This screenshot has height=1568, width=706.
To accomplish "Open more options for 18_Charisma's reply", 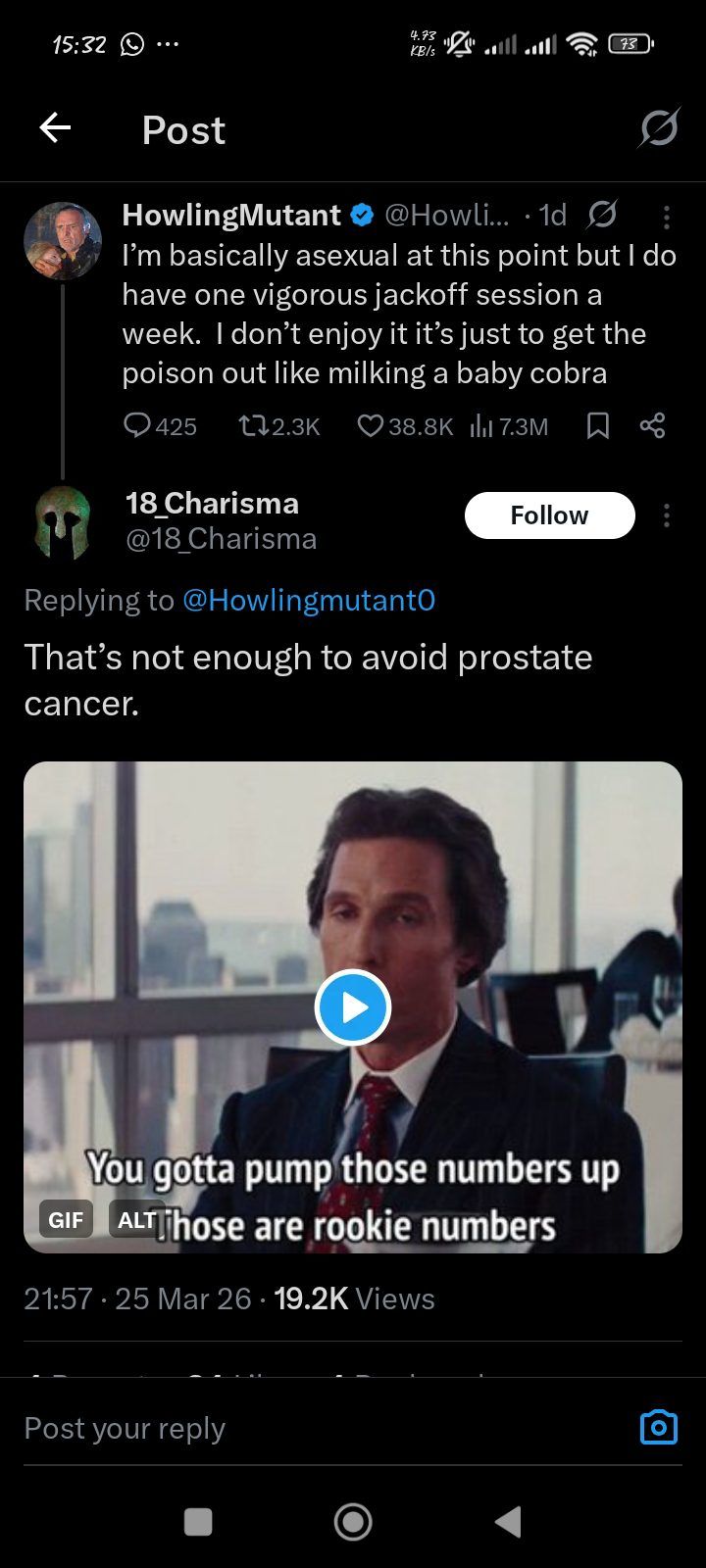I will 667,515.
